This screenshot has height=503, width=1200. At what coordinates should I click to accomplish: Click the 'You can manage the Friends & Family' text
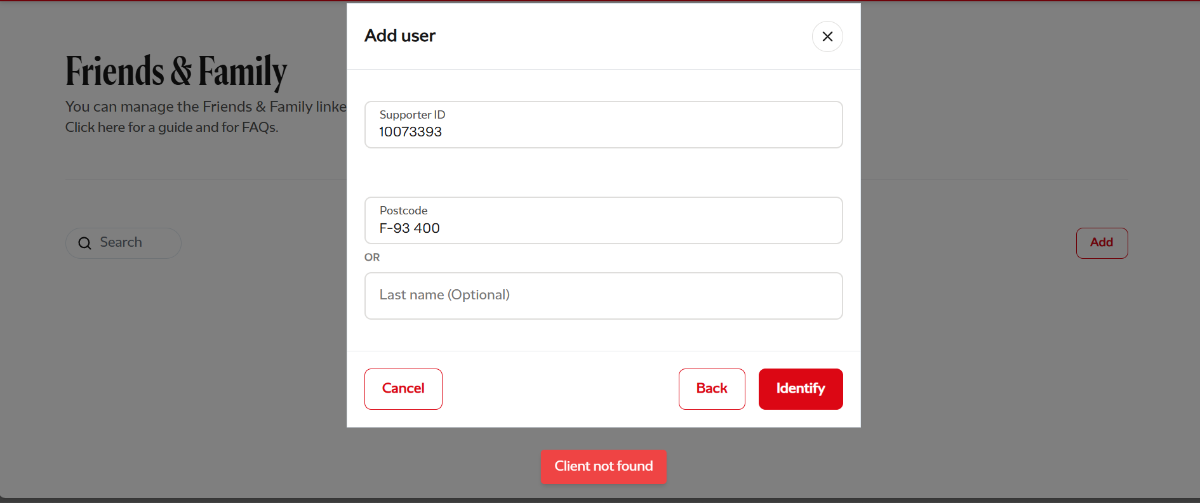tap(205, 106)
